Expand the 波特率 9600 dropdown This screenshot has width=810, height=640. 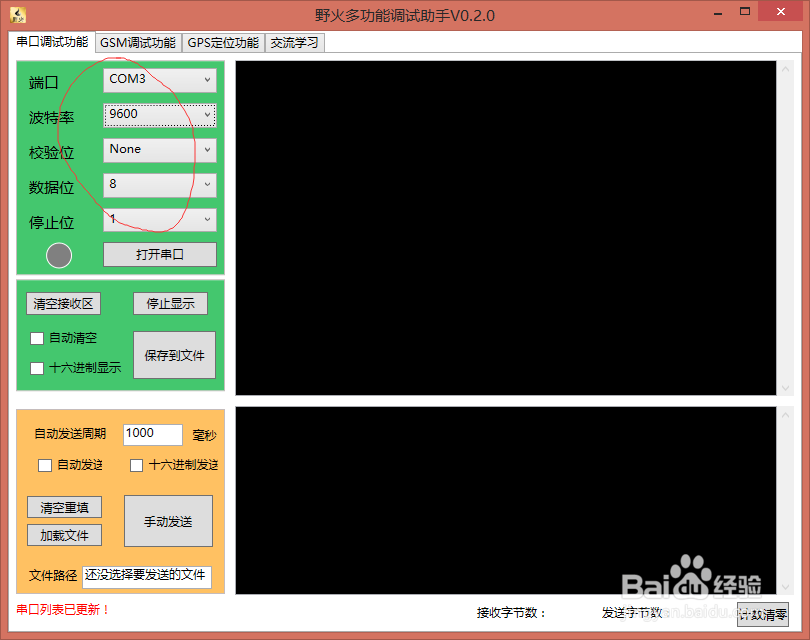[160, 115]
